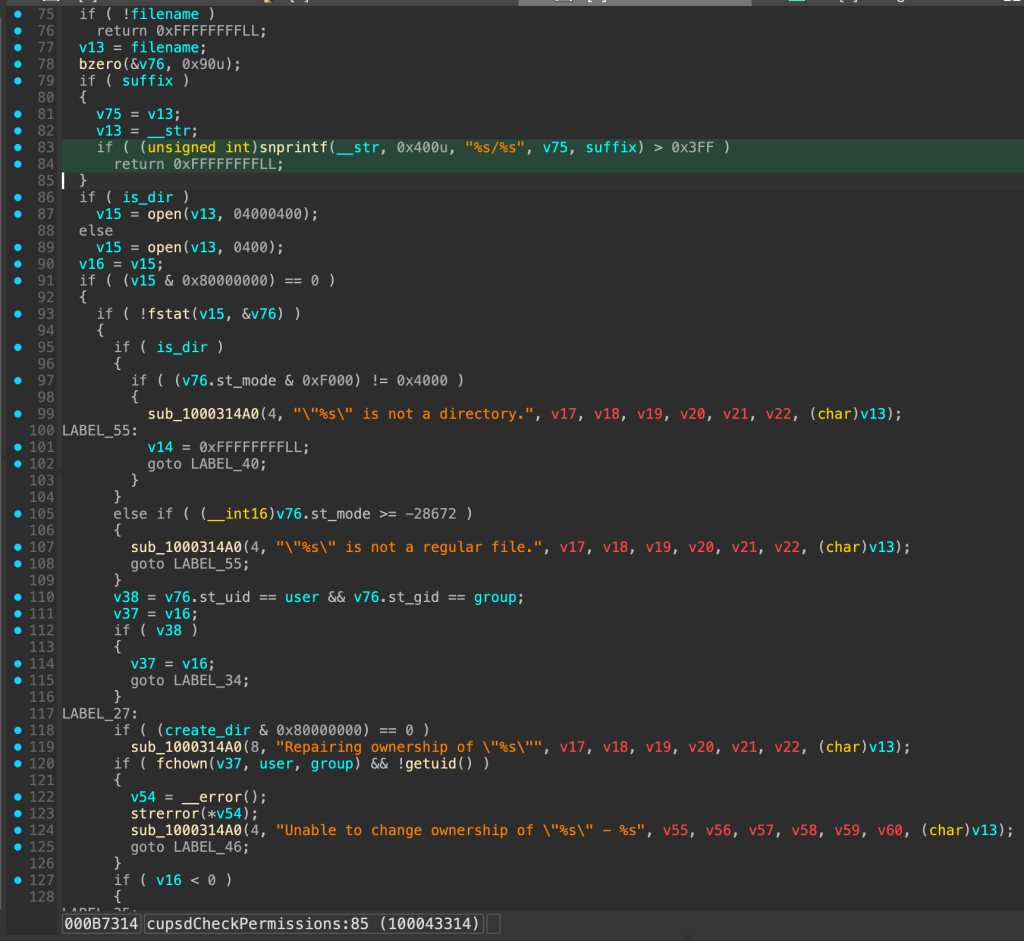Select the "Repairing ownership of" string
The image size is (1024, 941).
coord(409,747)
